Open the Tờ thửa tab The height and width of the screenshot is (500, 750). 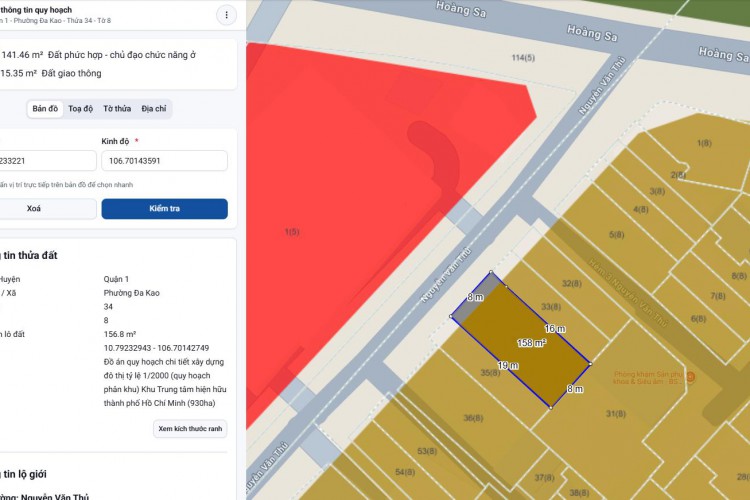(117, 108)
